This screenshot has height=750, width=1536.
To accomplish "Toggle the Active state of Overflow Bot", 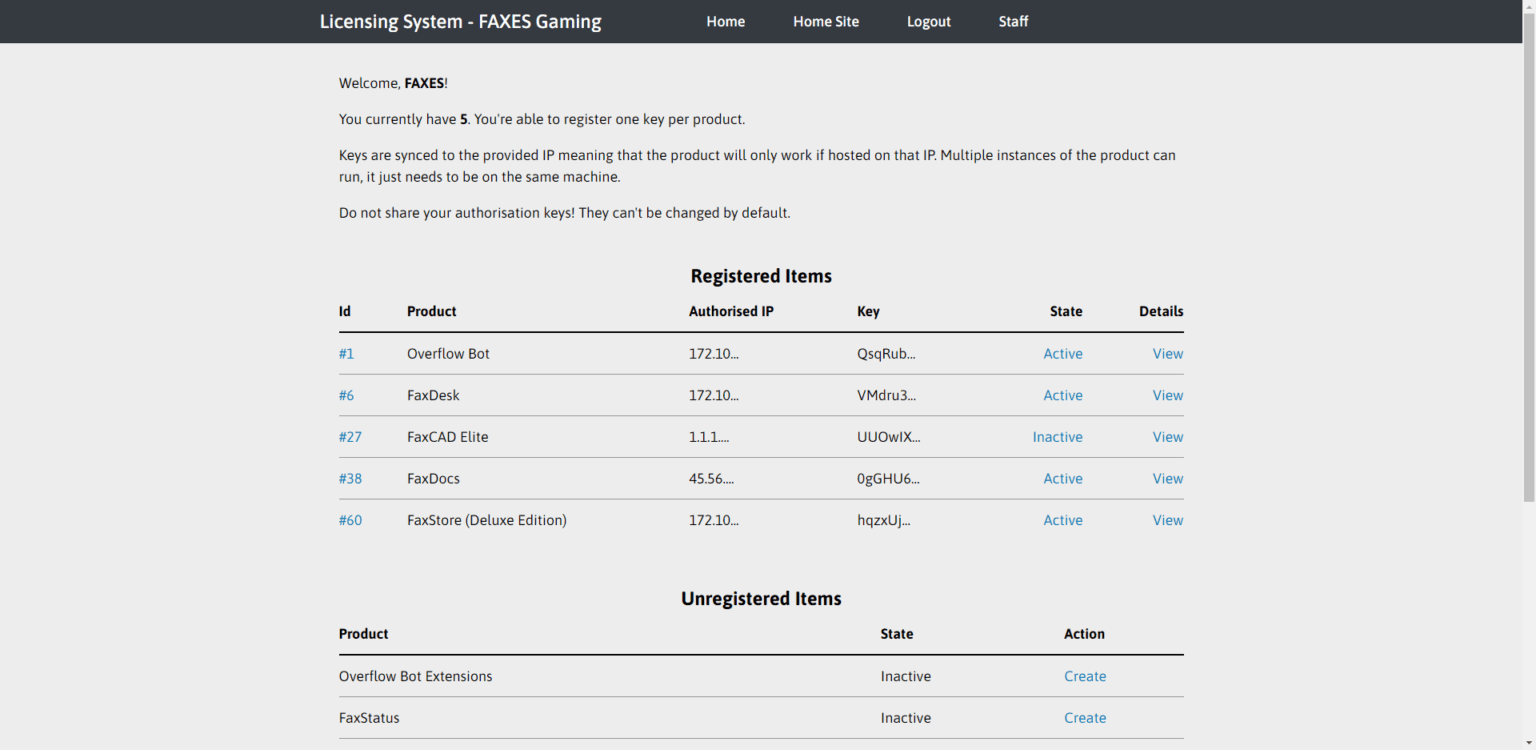I will click(x=1062, y=353).
